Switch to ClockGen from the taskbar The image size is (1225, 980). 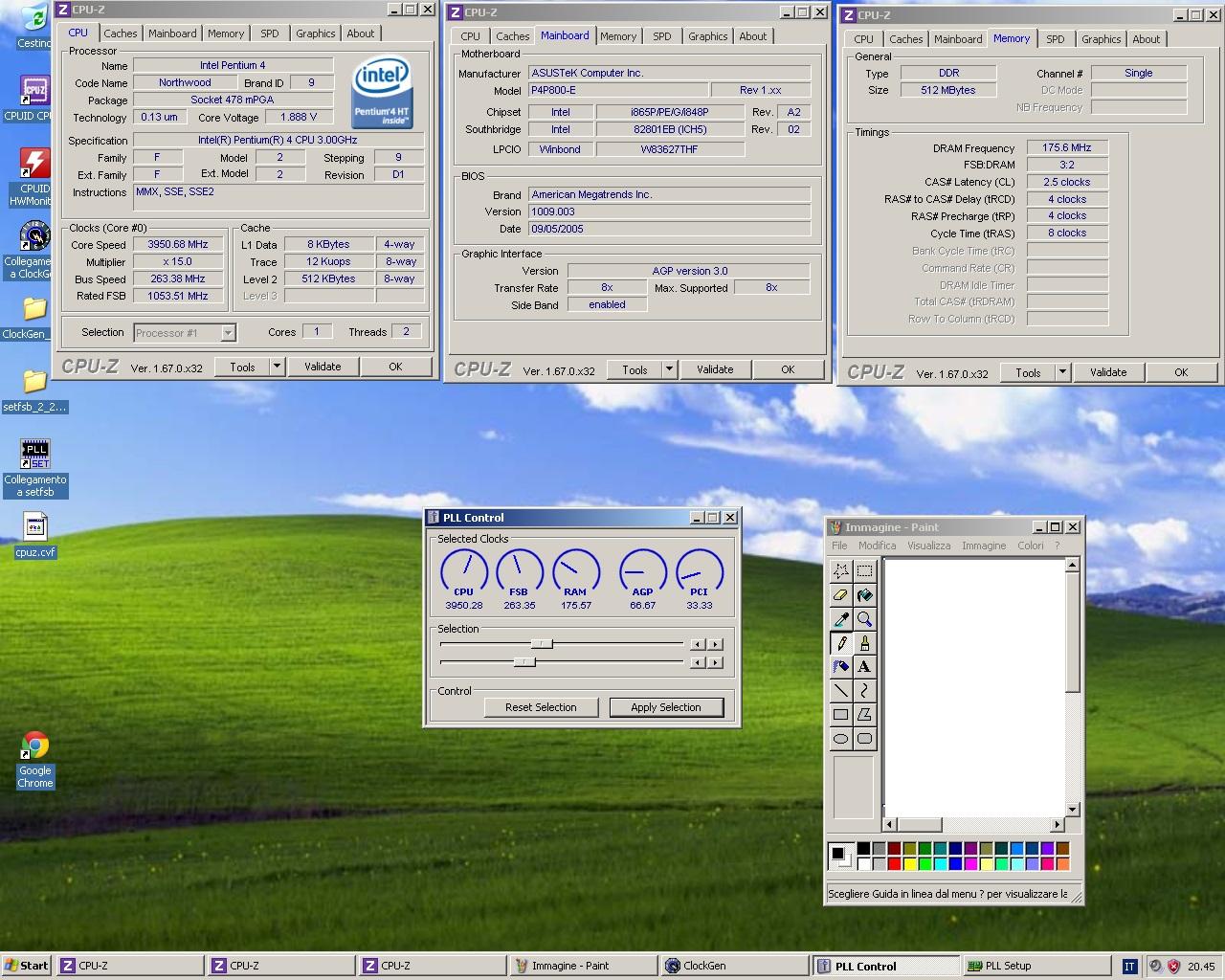733,966
